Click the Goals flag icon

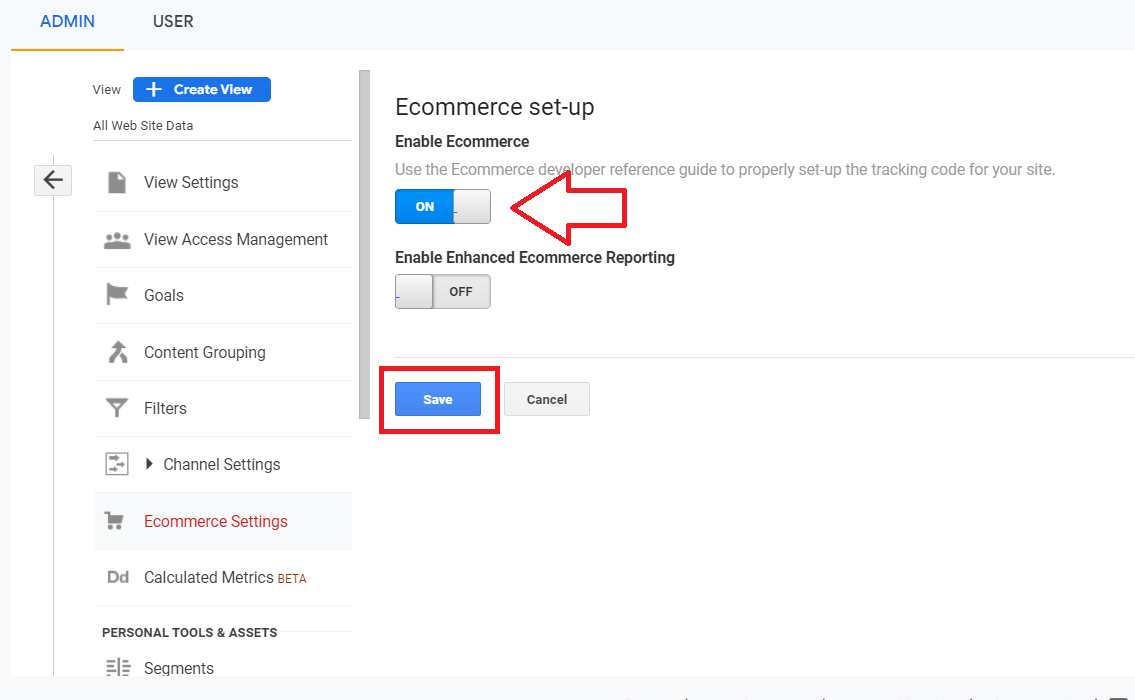(117, 295)
